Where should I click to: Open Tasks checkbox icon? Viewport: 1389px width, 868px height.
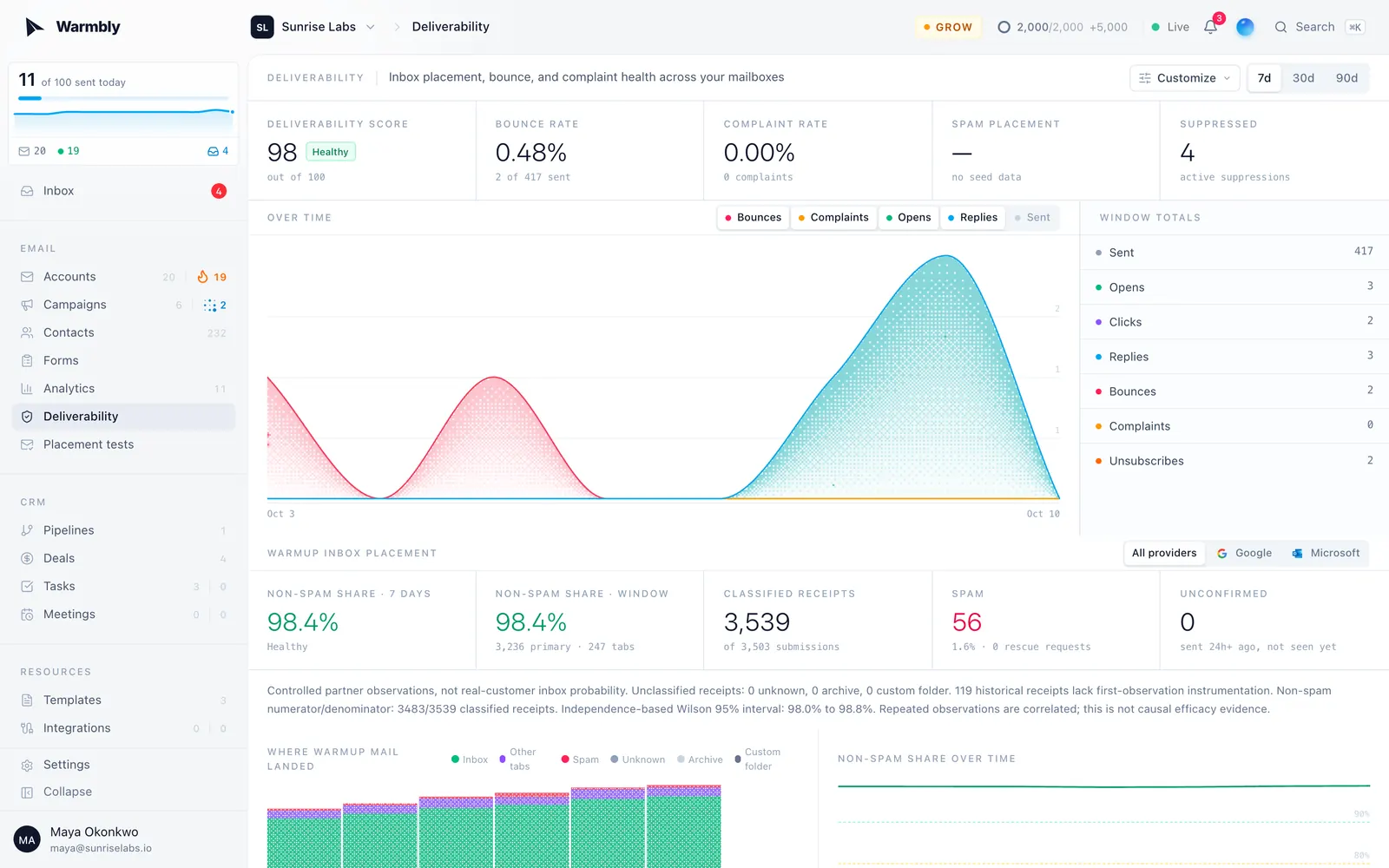click(27, 586)
